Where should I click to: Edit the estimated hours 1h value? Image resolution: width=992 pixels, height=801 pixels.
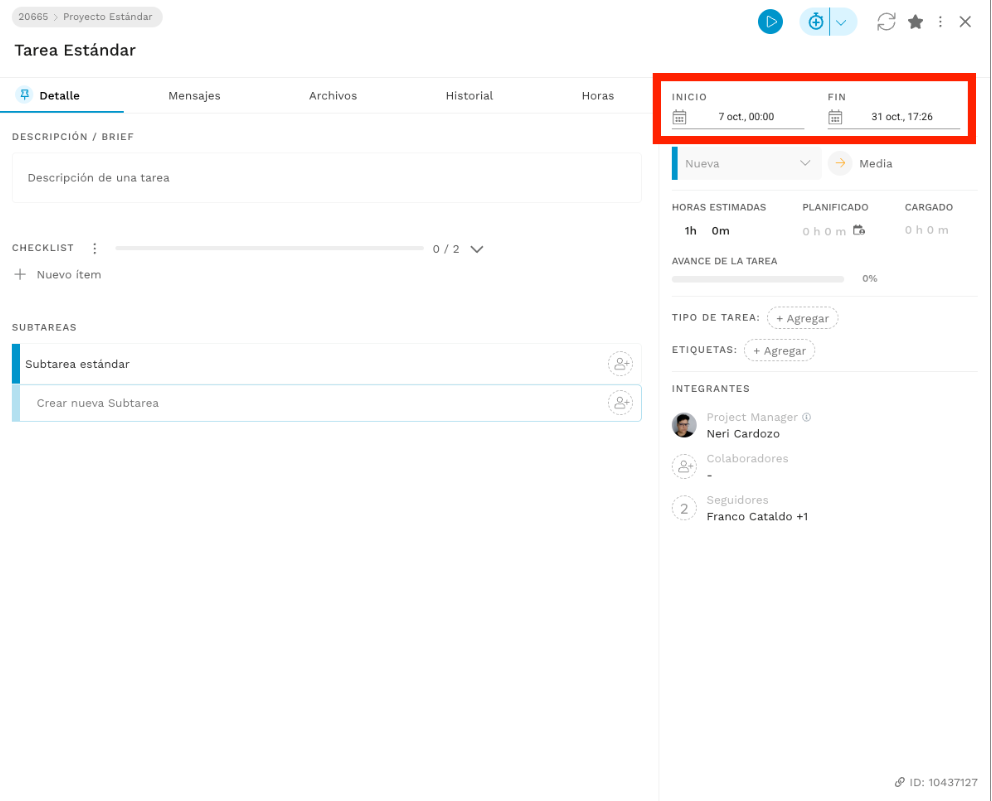coord(690,231)
